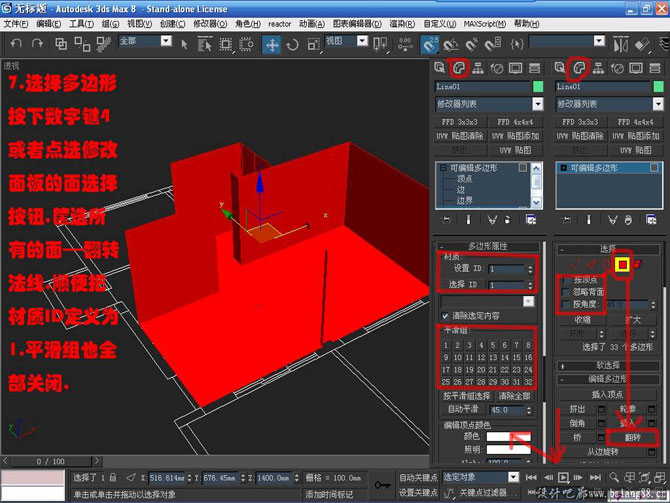Toggle smoothing group 32 button
Screen dimensions: 670x503
528,382
